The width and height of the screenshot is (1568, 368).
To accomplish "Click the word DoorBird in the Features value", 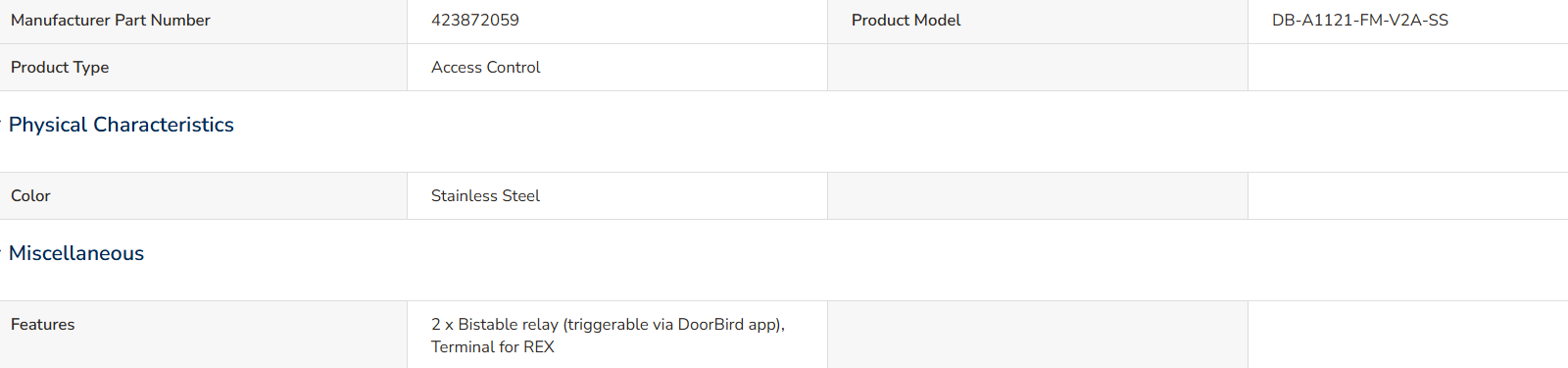I will [710, 324].
